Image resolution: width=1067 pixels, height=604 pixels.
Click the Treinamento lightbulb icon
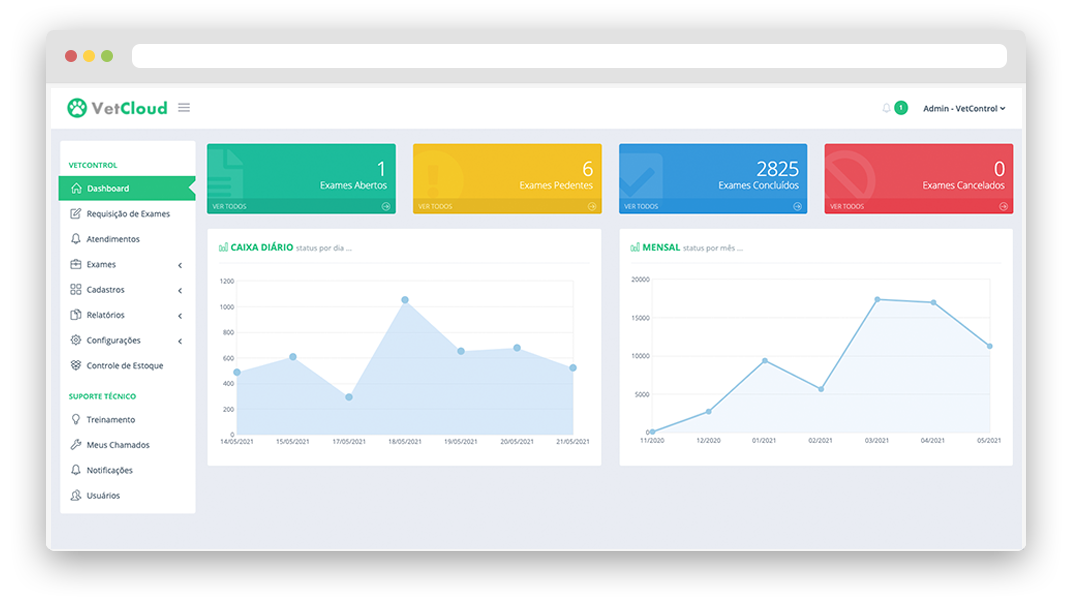76,420
